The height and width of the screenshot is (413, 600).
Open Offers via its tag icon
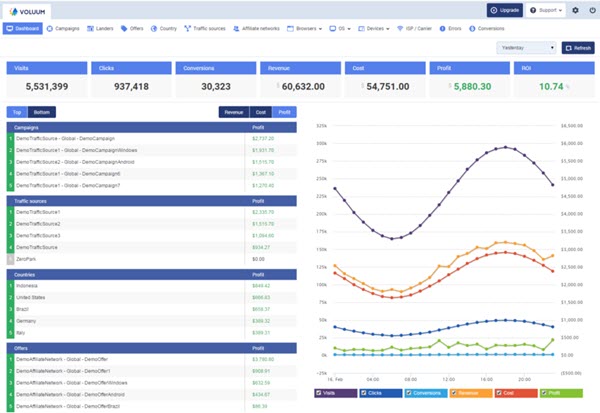[x=124, y=29]
